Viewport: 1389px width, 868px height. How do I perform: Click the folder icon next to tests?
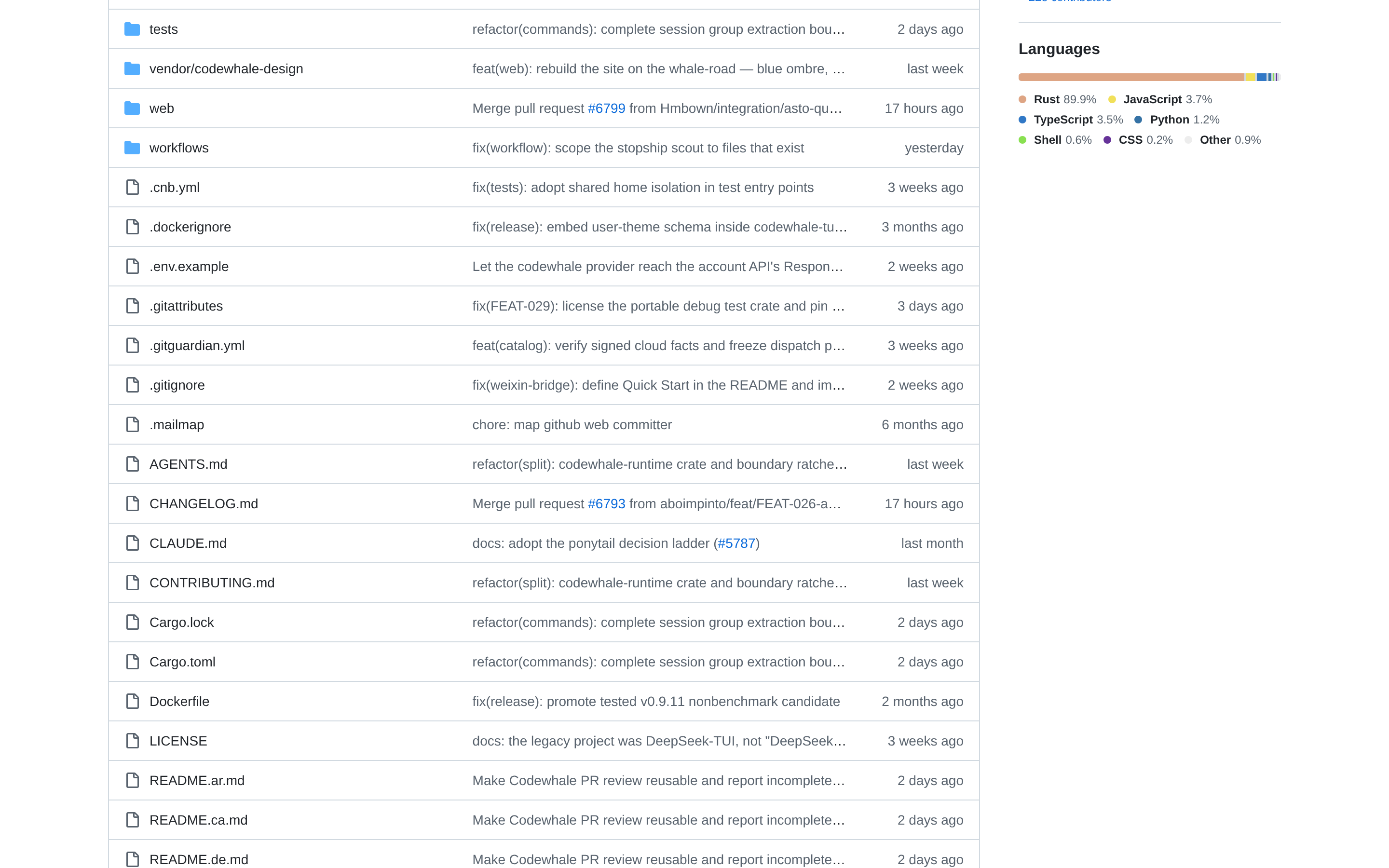point(132,29)
